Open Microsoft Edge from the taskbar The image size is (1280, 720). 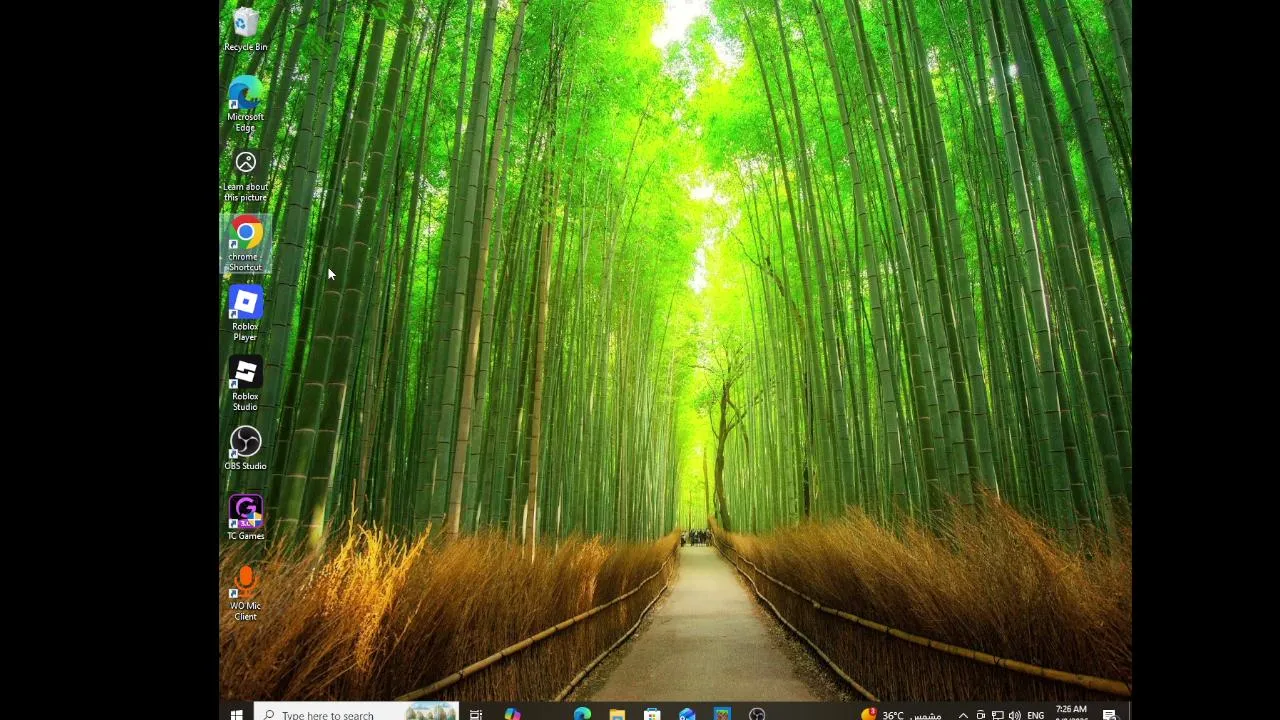(582, 714)
